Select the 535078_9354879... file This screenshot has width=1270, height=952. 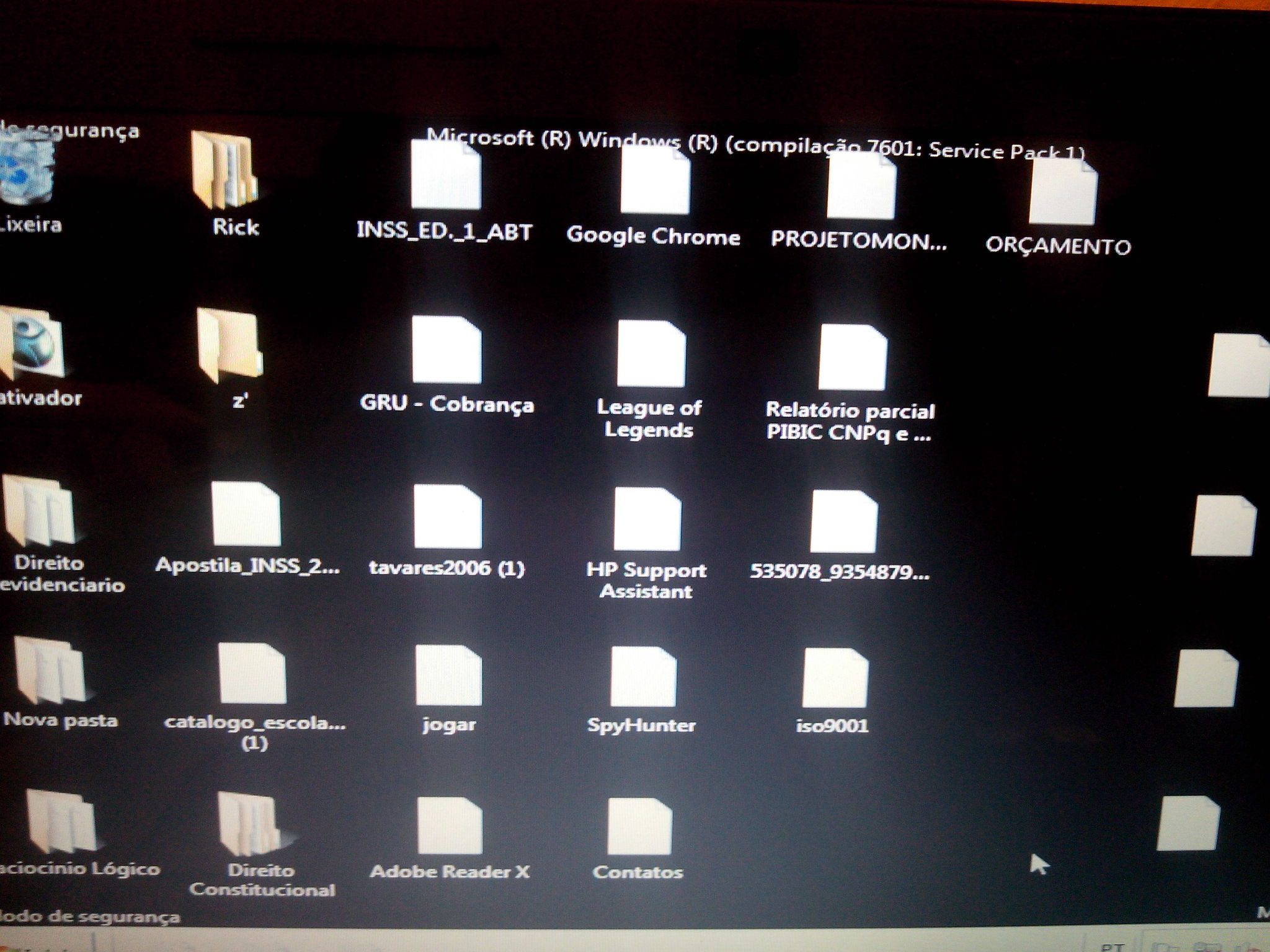[844, 522]
